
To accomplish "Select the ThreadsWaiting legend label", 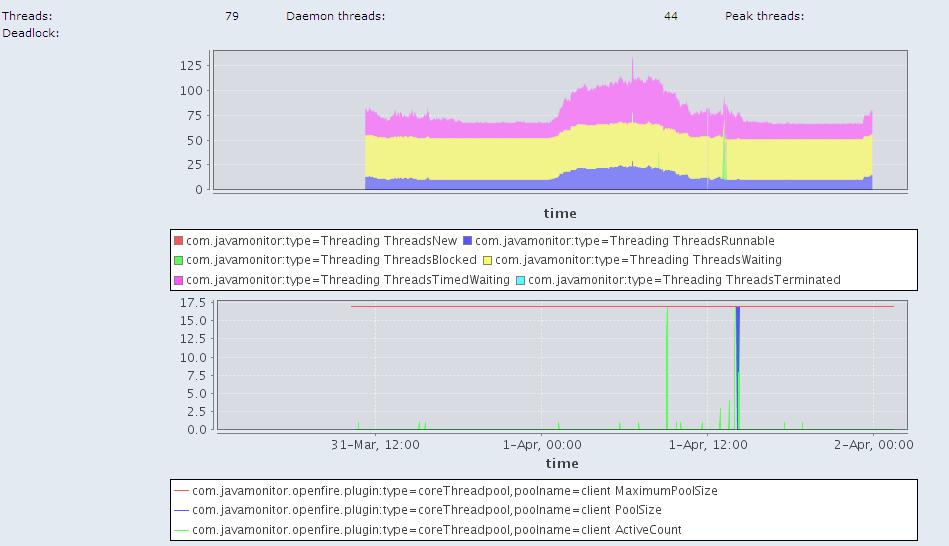I will tap(638, 260).
